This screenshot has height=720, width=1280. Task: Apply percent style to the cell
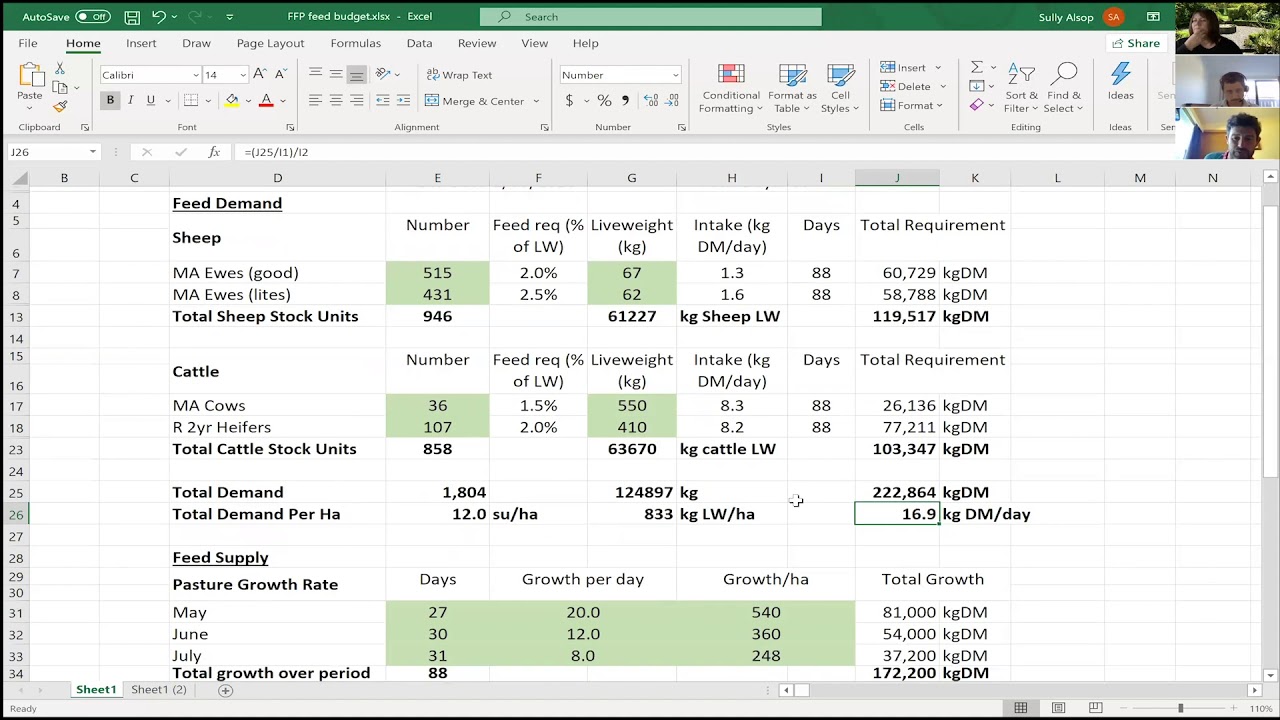click(604, 101)
